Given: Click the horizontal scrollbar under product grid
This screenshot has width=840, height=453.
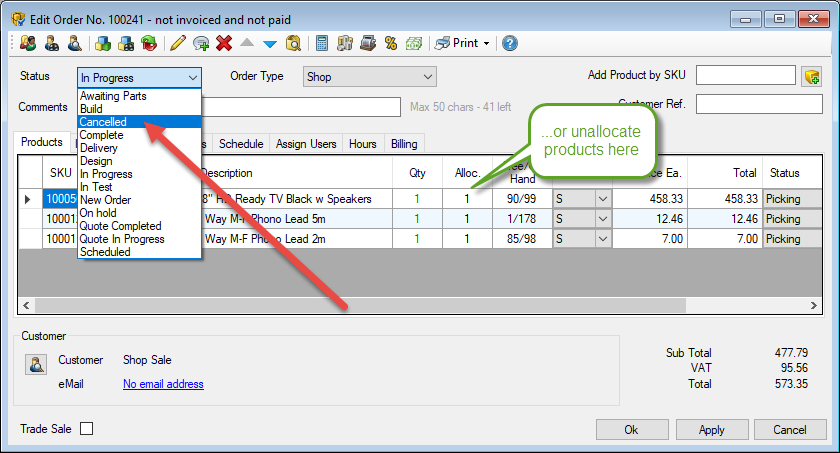Looking at the screenshot, I should coord(400,306).
